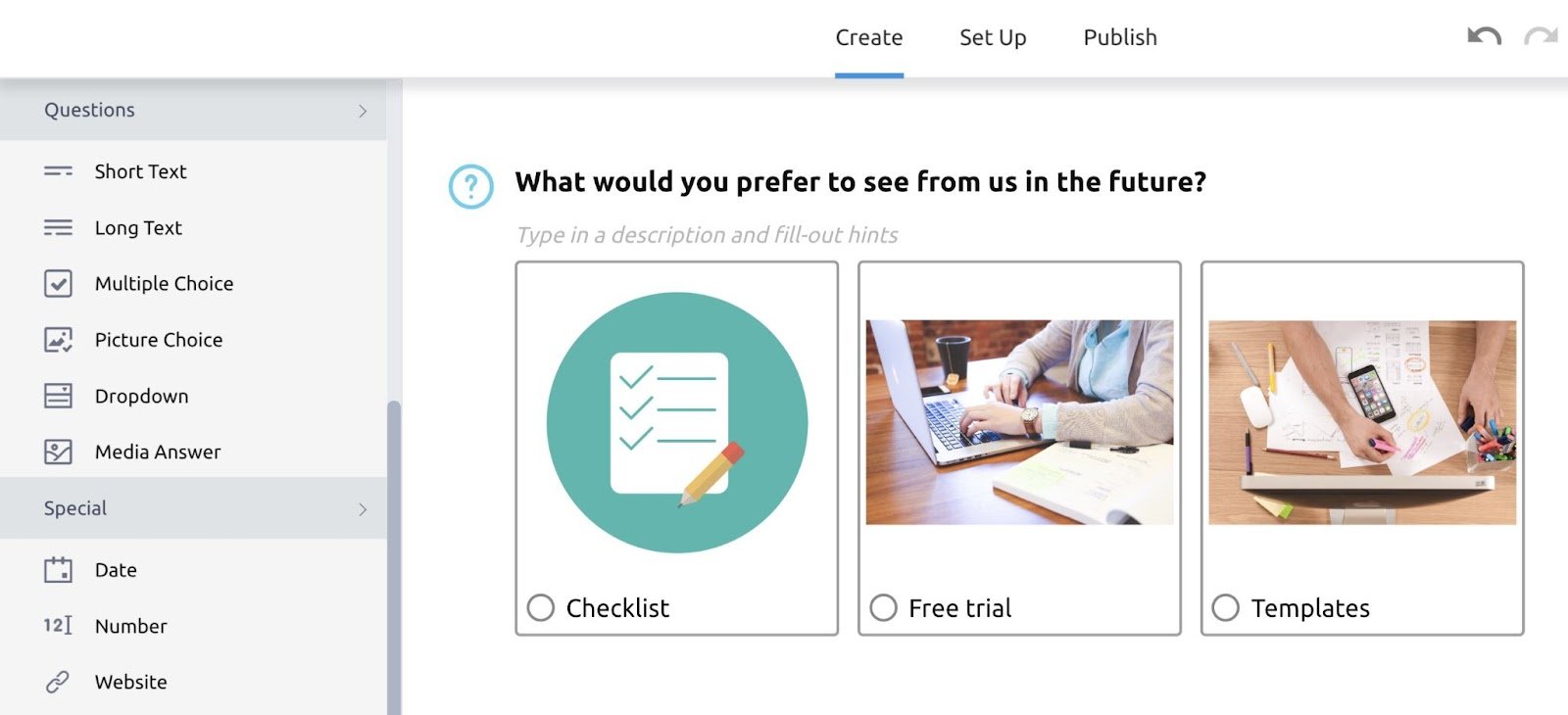This screenshot has width=1568, height=715.
Task: Select the Date calendar icon
Action: [58, 569]
